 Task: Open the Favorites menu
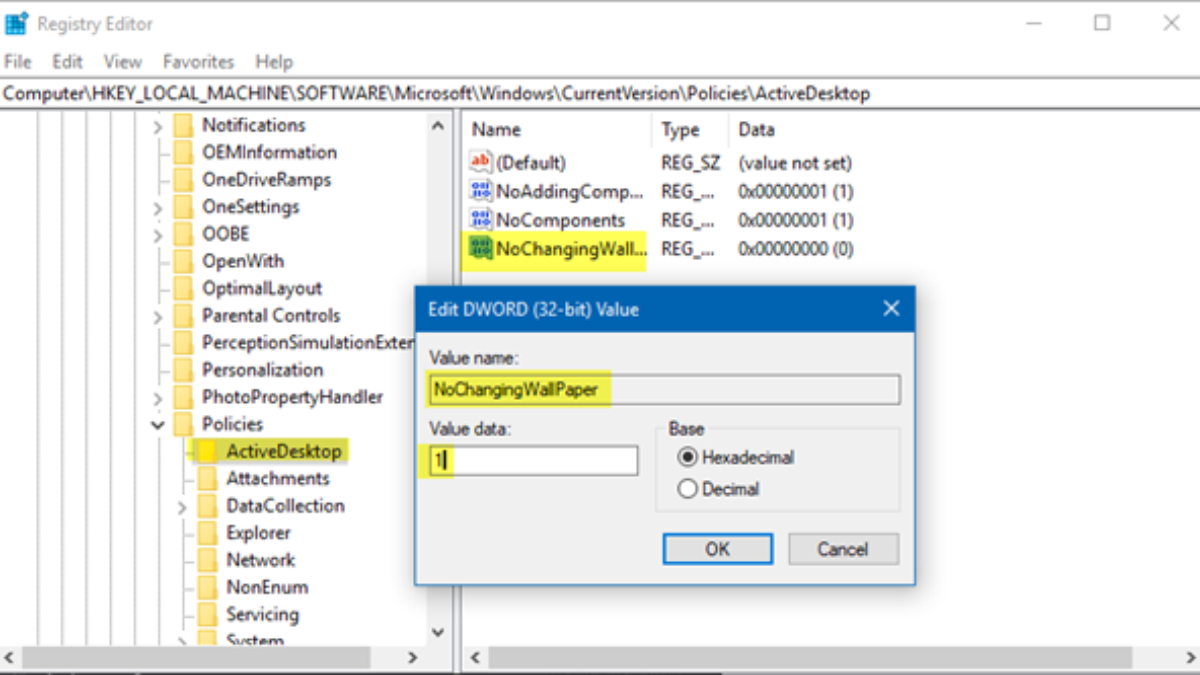pyautogui.click(x=198, y=62)
